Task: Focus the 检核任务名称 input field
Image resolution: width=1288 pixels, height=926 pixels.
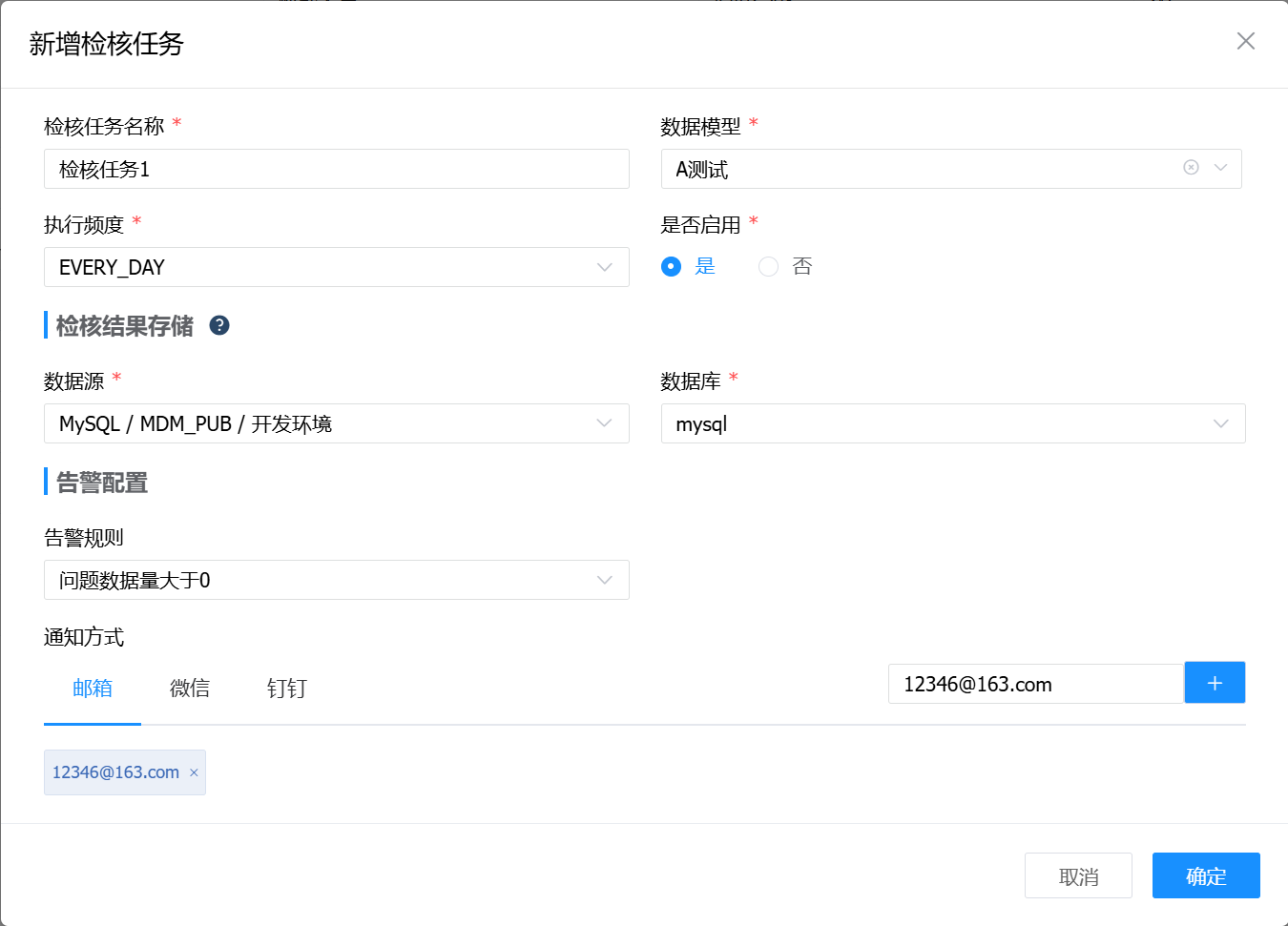Action: (x=336, y=169)
